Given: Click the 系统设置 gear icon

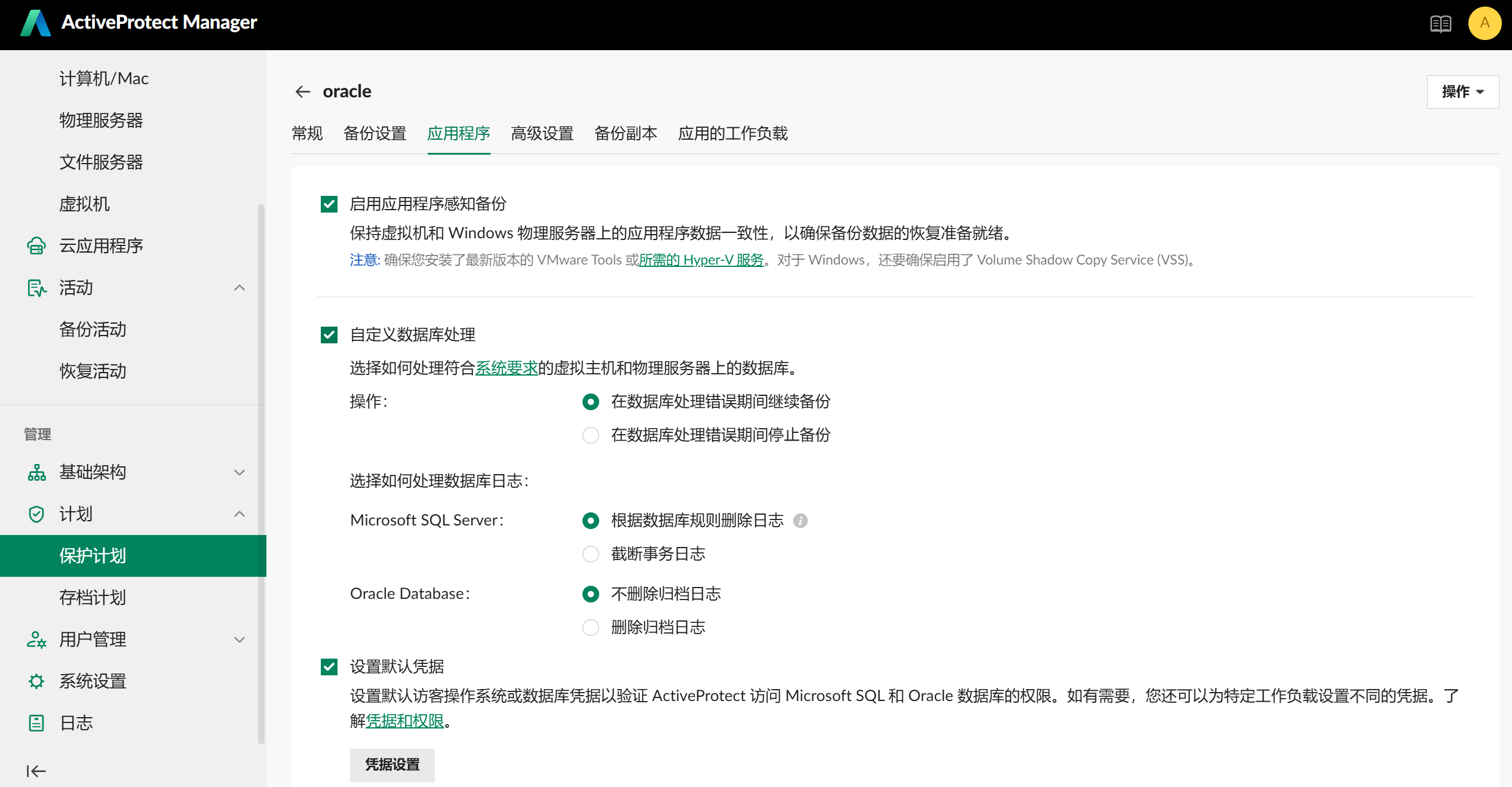Looking at the screenshot, I should pos(36,681).
